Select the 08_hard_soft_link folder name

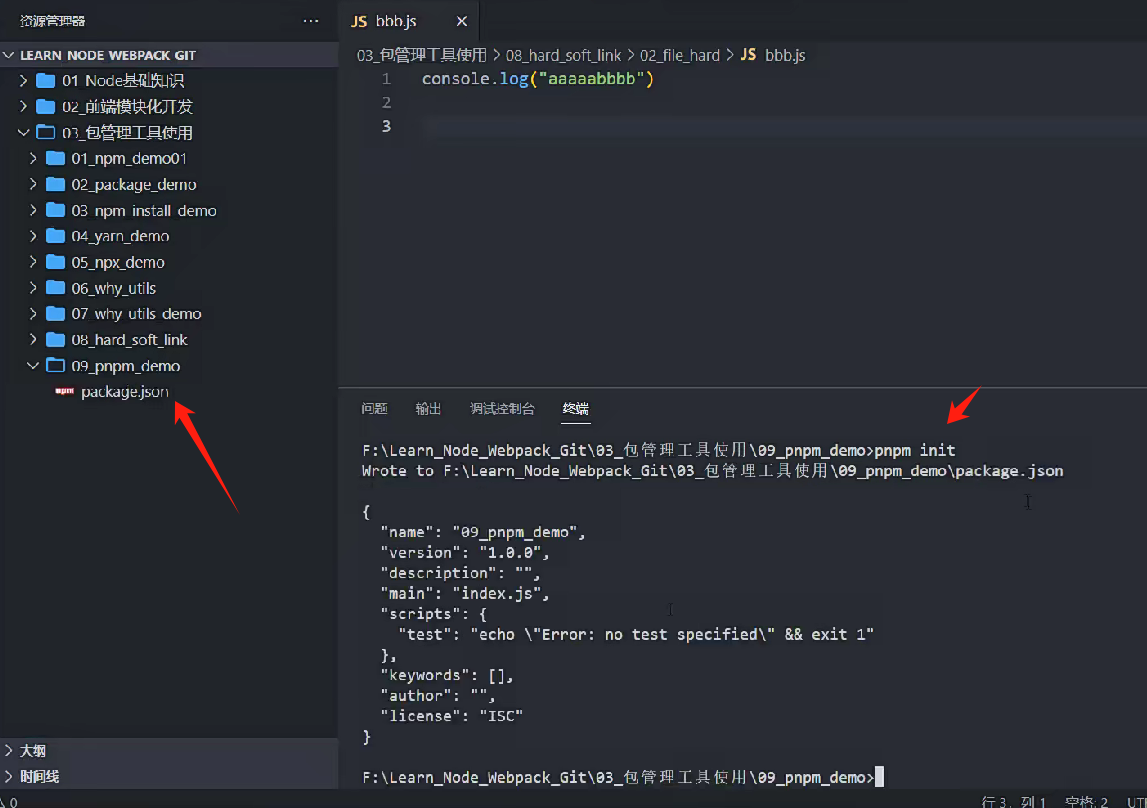pos(129,339)
